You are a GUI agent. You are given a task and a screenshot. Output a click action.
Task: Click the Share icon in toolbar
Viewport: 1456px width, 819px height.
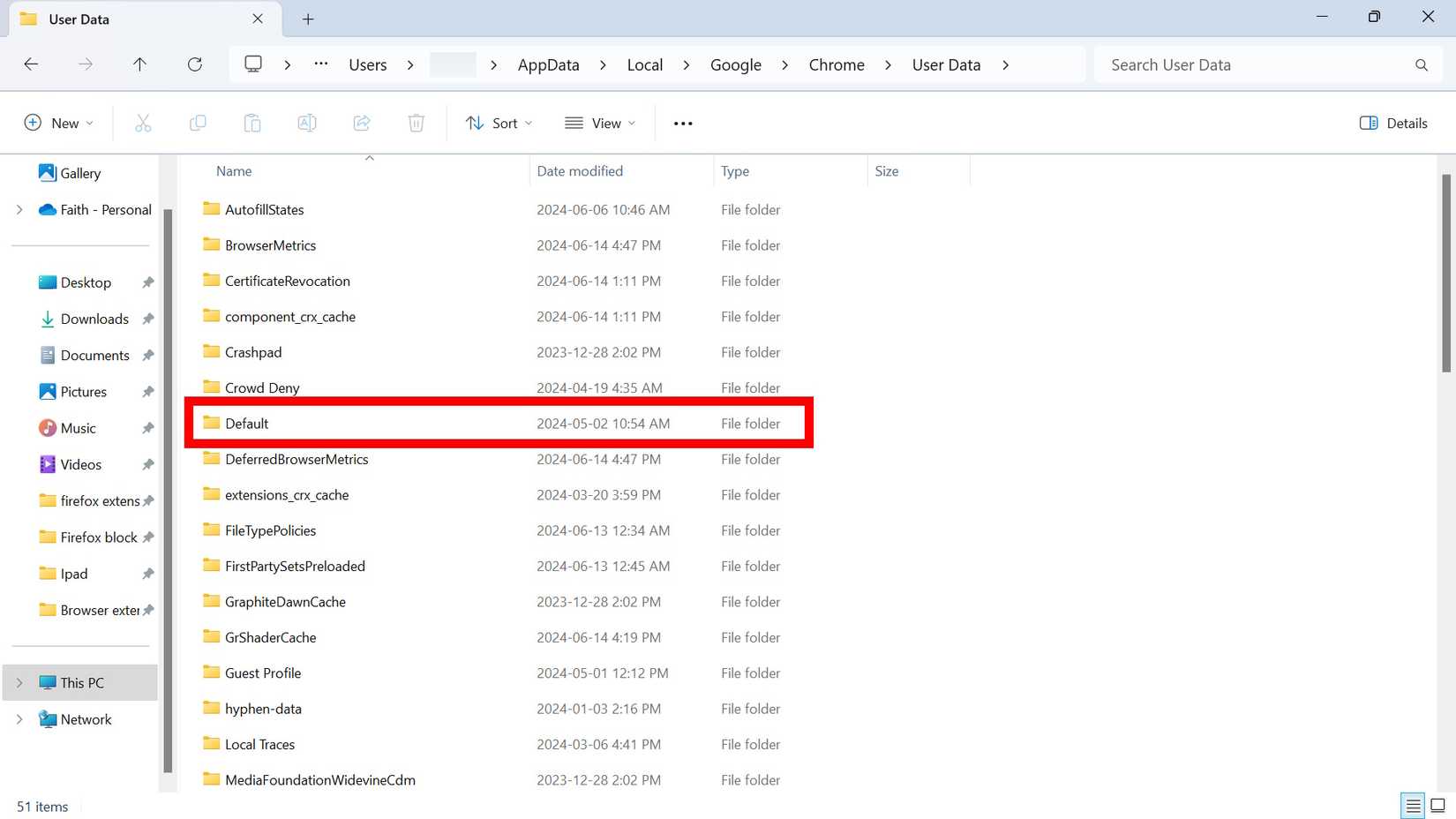click(362, 123)
